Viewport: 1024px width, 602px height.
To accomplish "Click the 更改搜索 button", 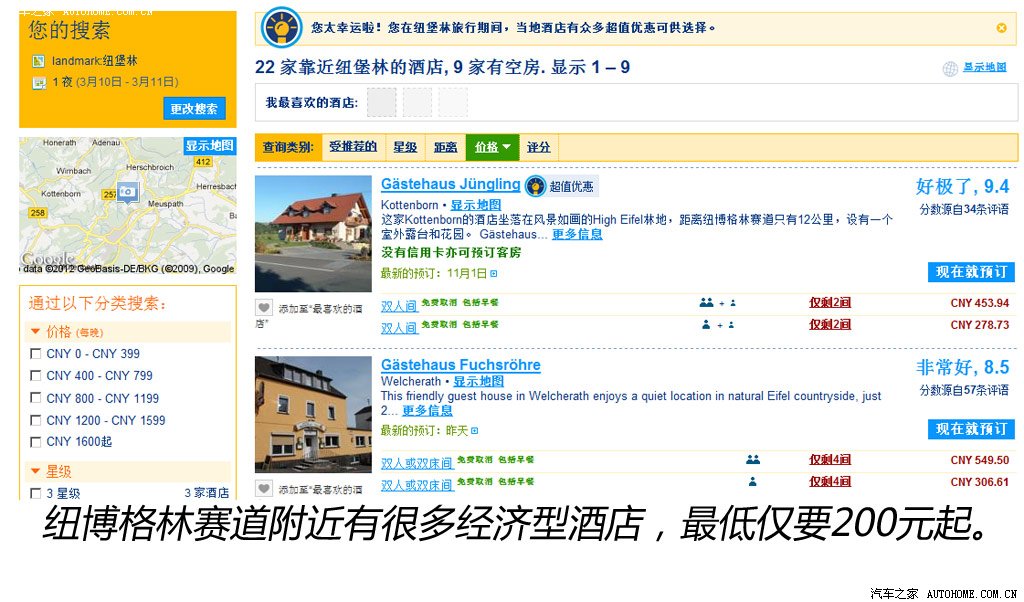I will click(x=194, y=108).
